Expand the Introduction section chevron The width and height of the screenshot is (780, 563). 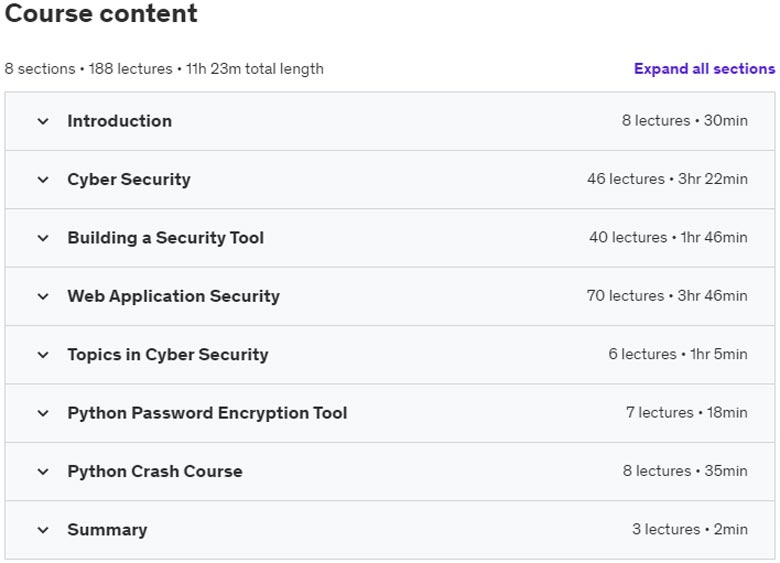coord(43,121)
